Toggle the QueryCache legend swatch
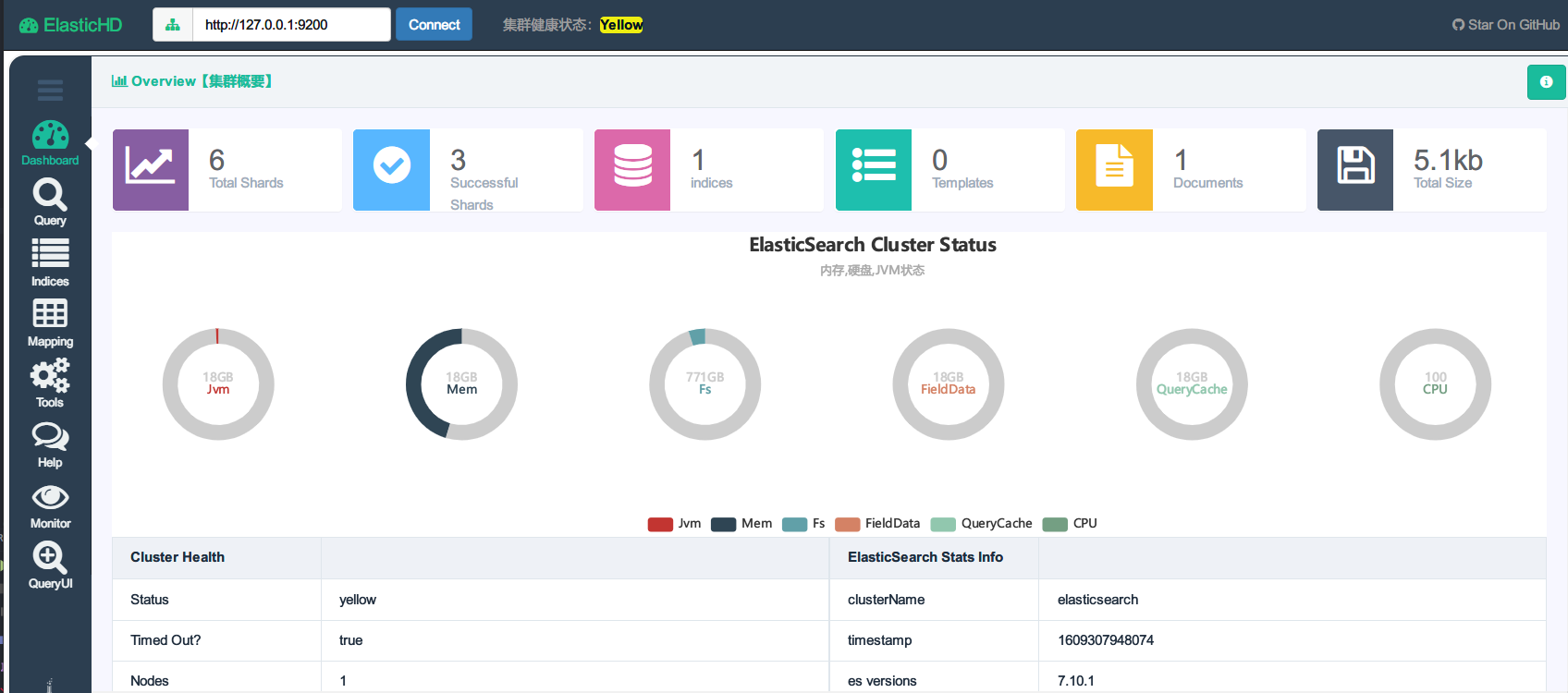1568x693 pixels. [x=943, y=524]
